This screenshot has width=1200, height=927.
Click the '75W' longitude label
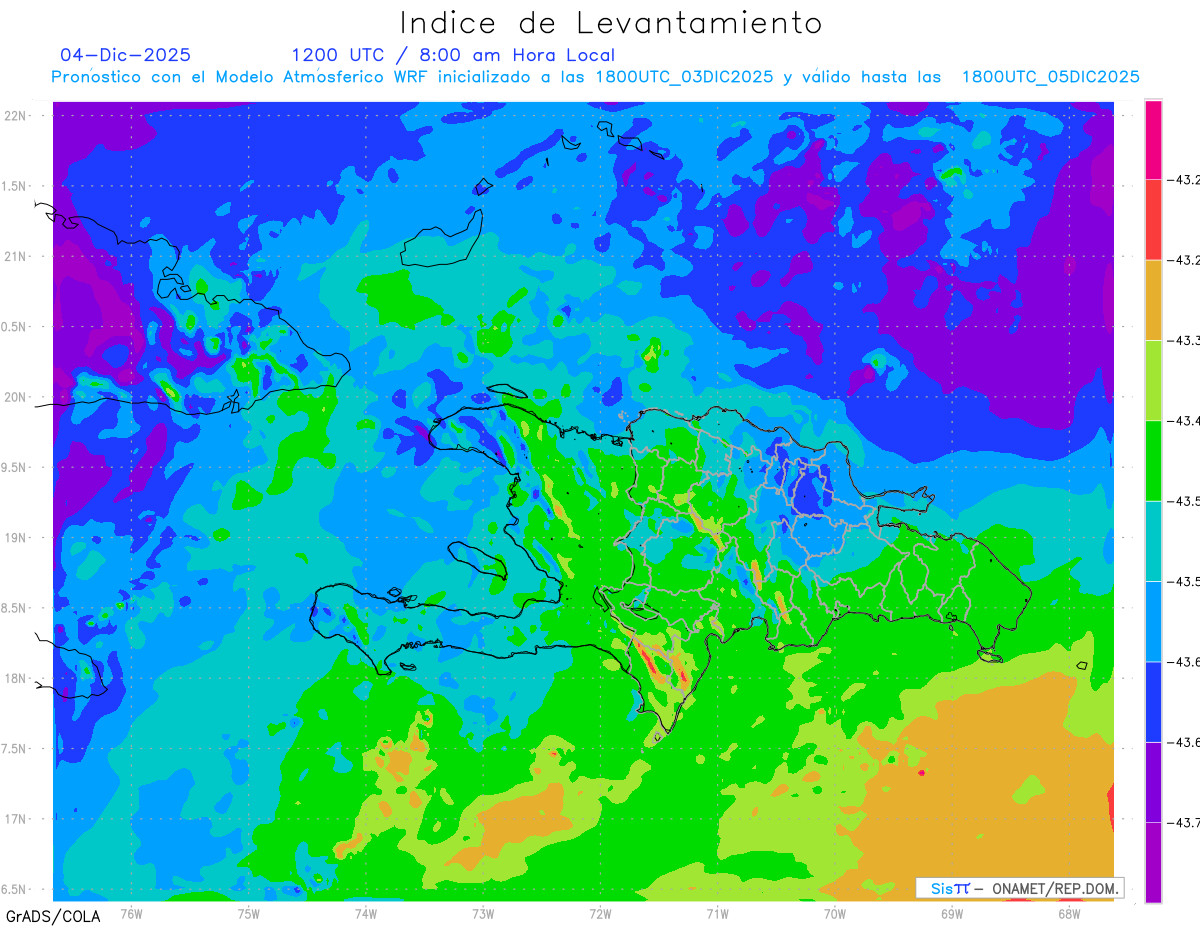point(249,913)
